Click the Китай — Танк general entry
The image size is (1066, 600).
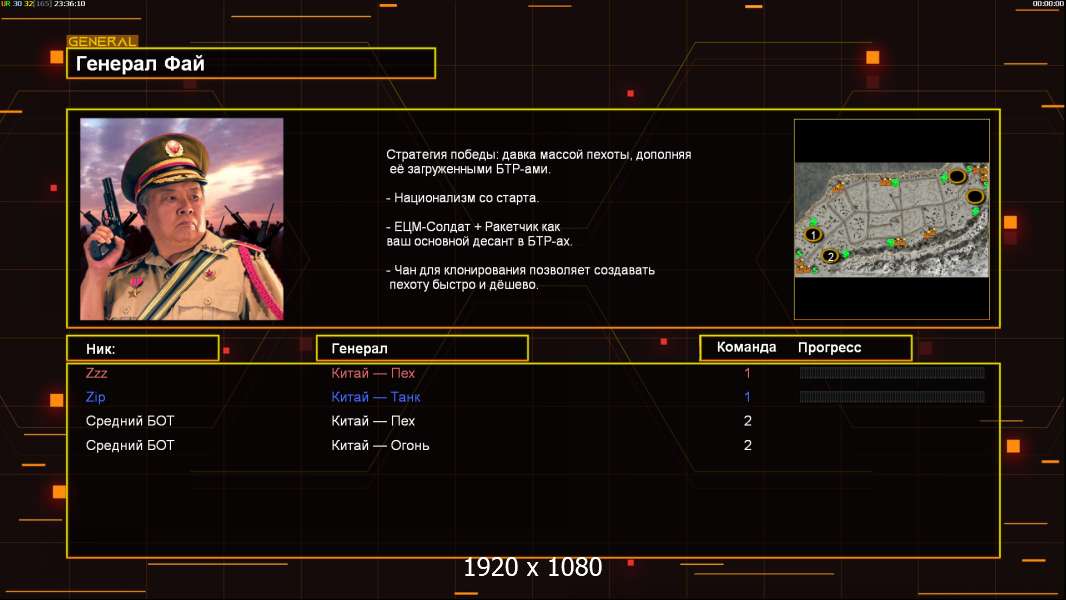[x=376, y=397]
